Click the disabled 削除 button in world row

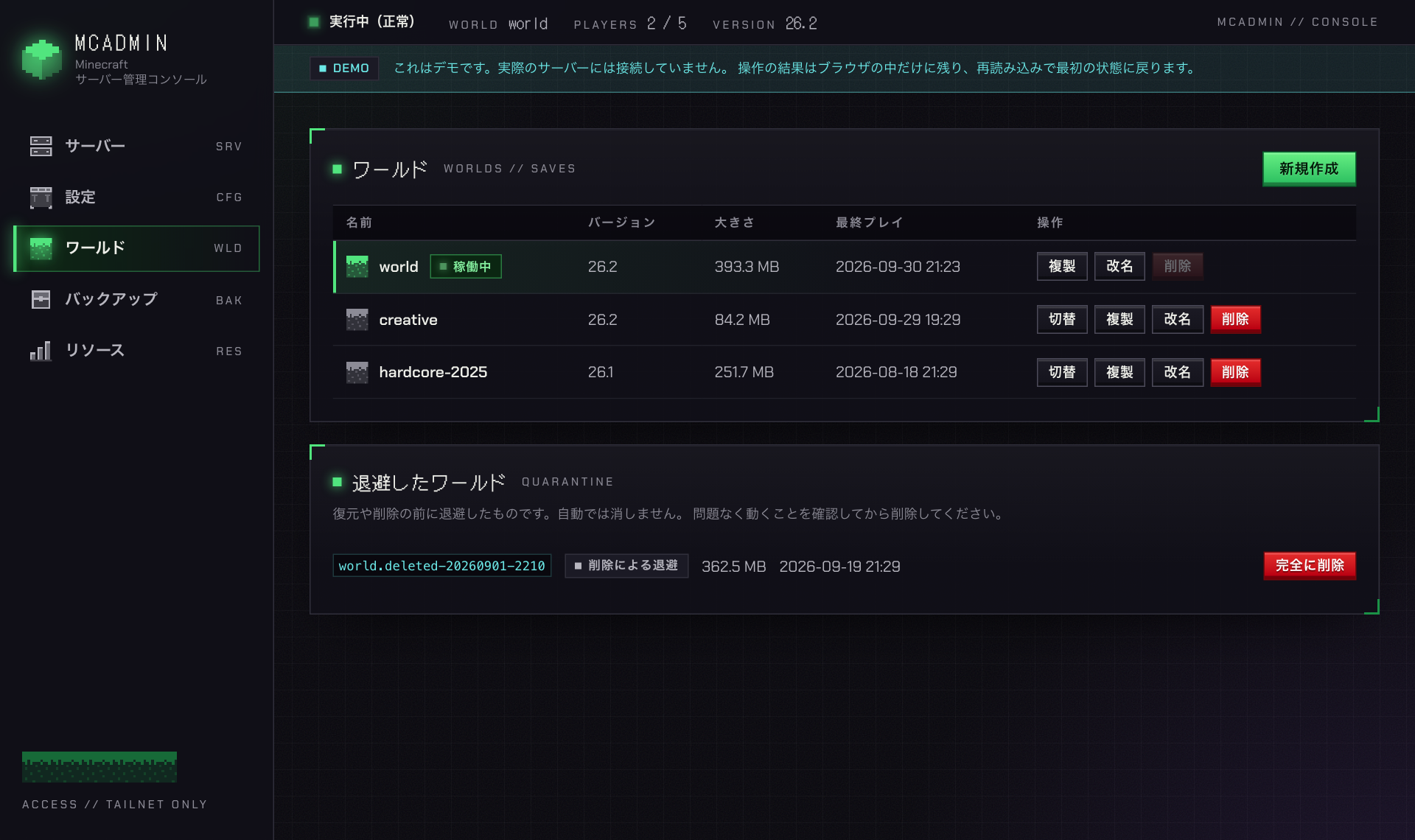[1178, 267]
